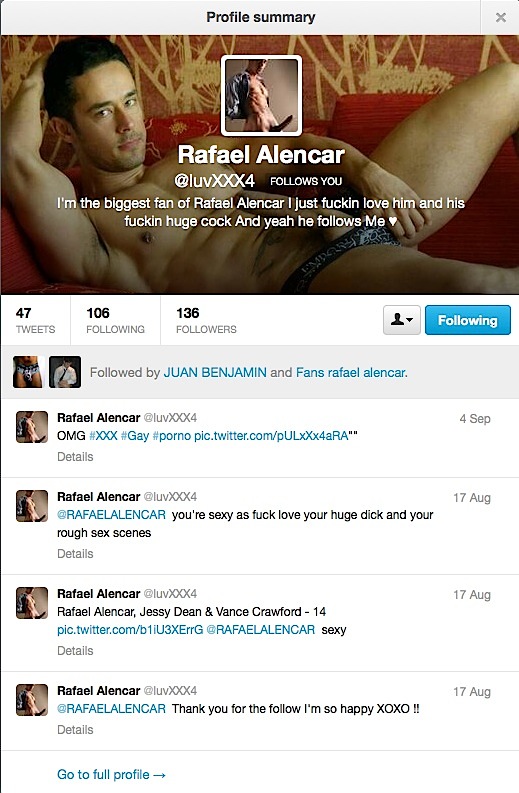Expand Details of the rough sex scenes tweet
Viewport: 519px width, 793px height.
(x=75, y=554)
